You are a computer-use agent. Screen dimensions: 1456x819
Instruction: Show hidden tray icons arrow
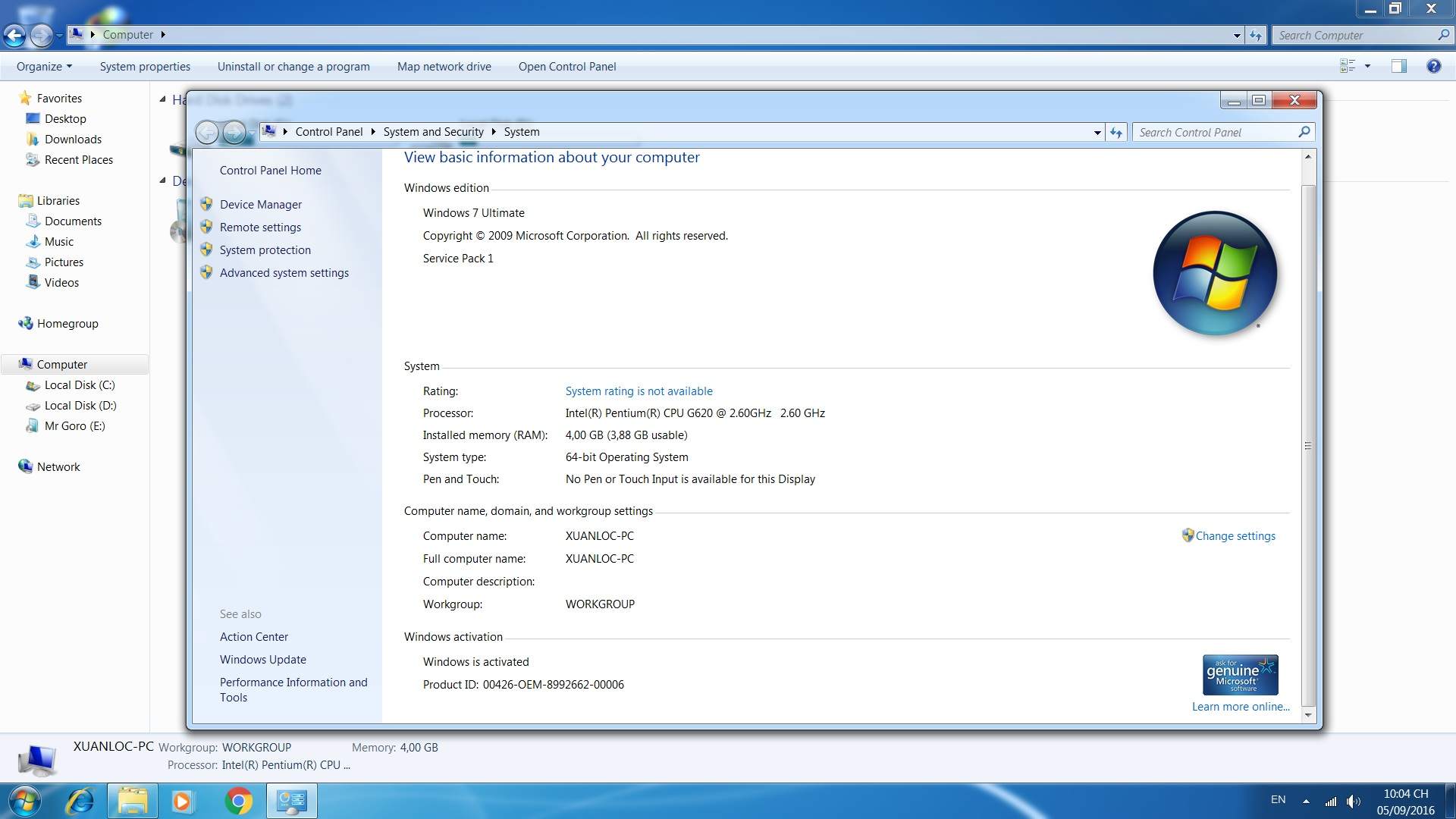[1306, 801]
